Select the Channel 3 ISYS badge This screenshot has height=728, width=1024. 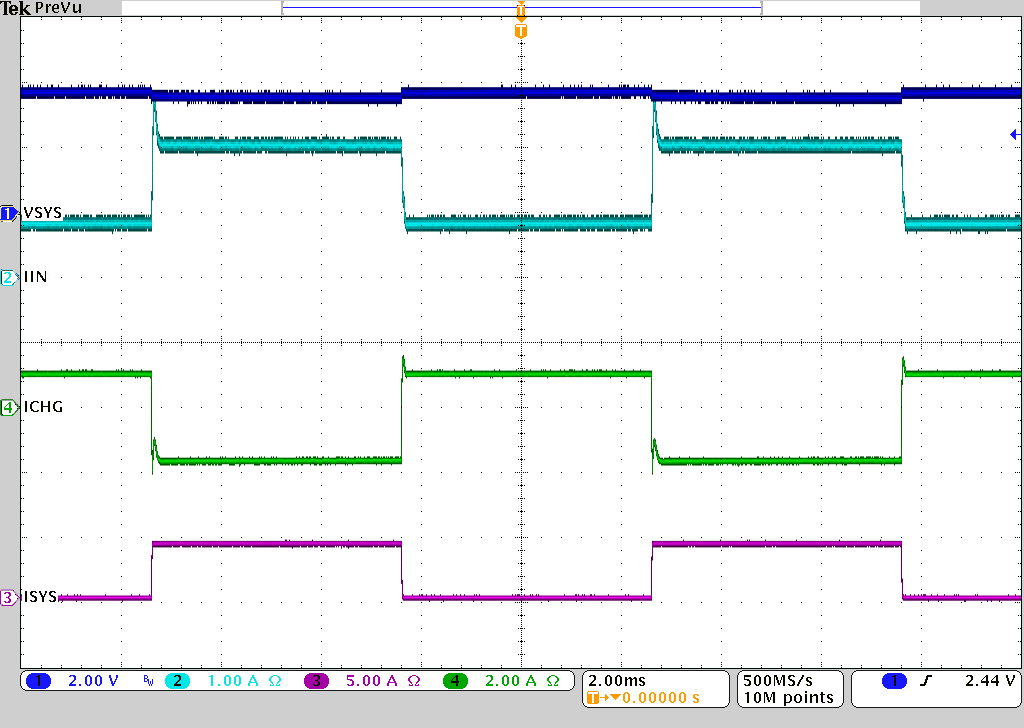(8, 596)
